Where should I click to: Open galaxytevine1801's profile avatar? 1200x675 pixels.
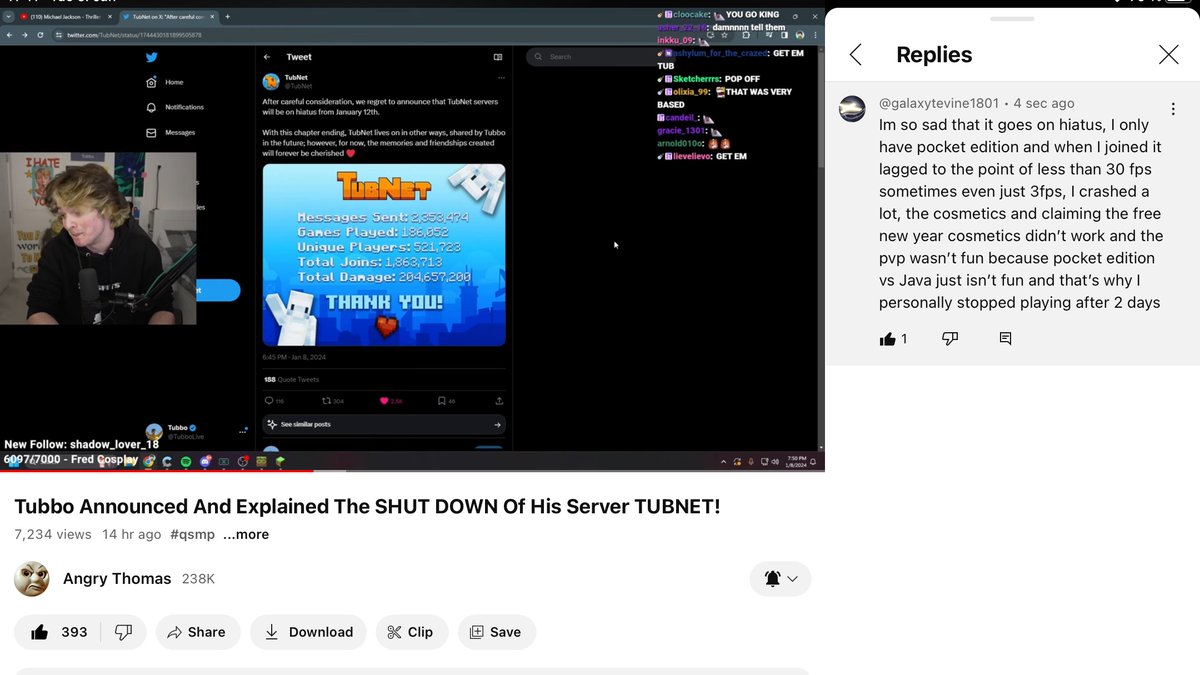point(852,109)
